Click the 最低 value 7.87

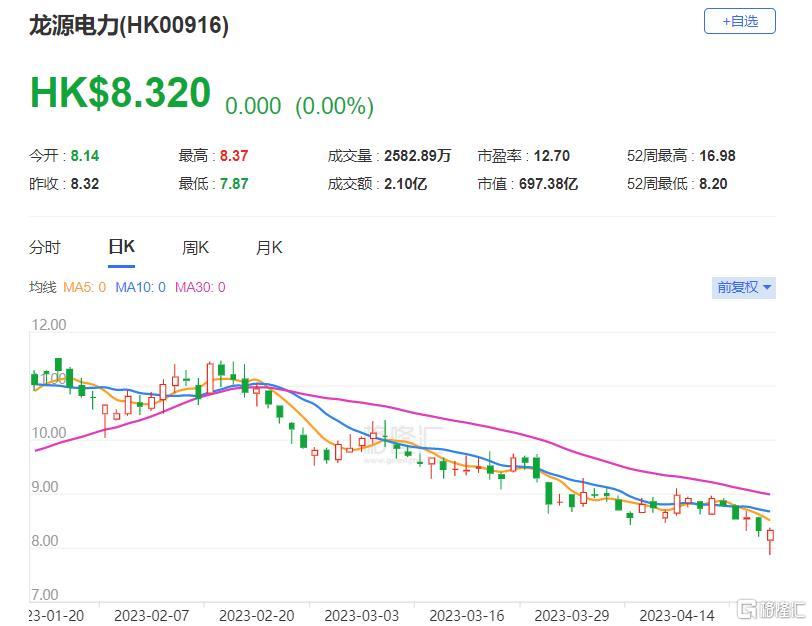coord(234,184)
